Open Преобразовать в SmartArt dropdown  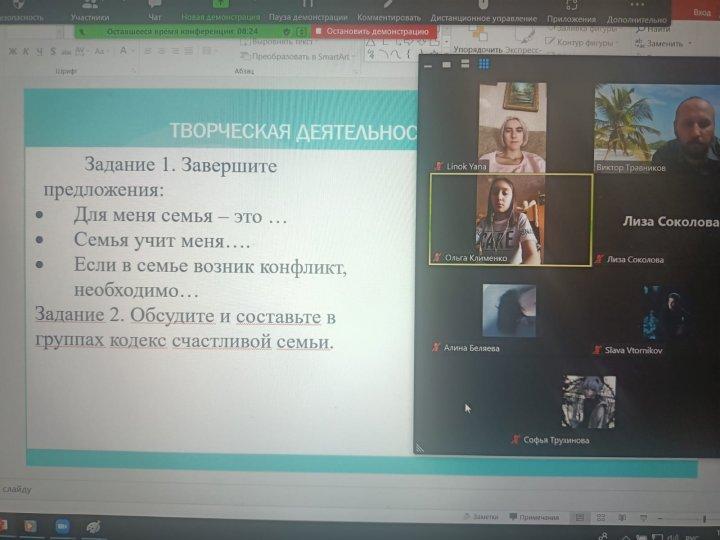point(298,56)
